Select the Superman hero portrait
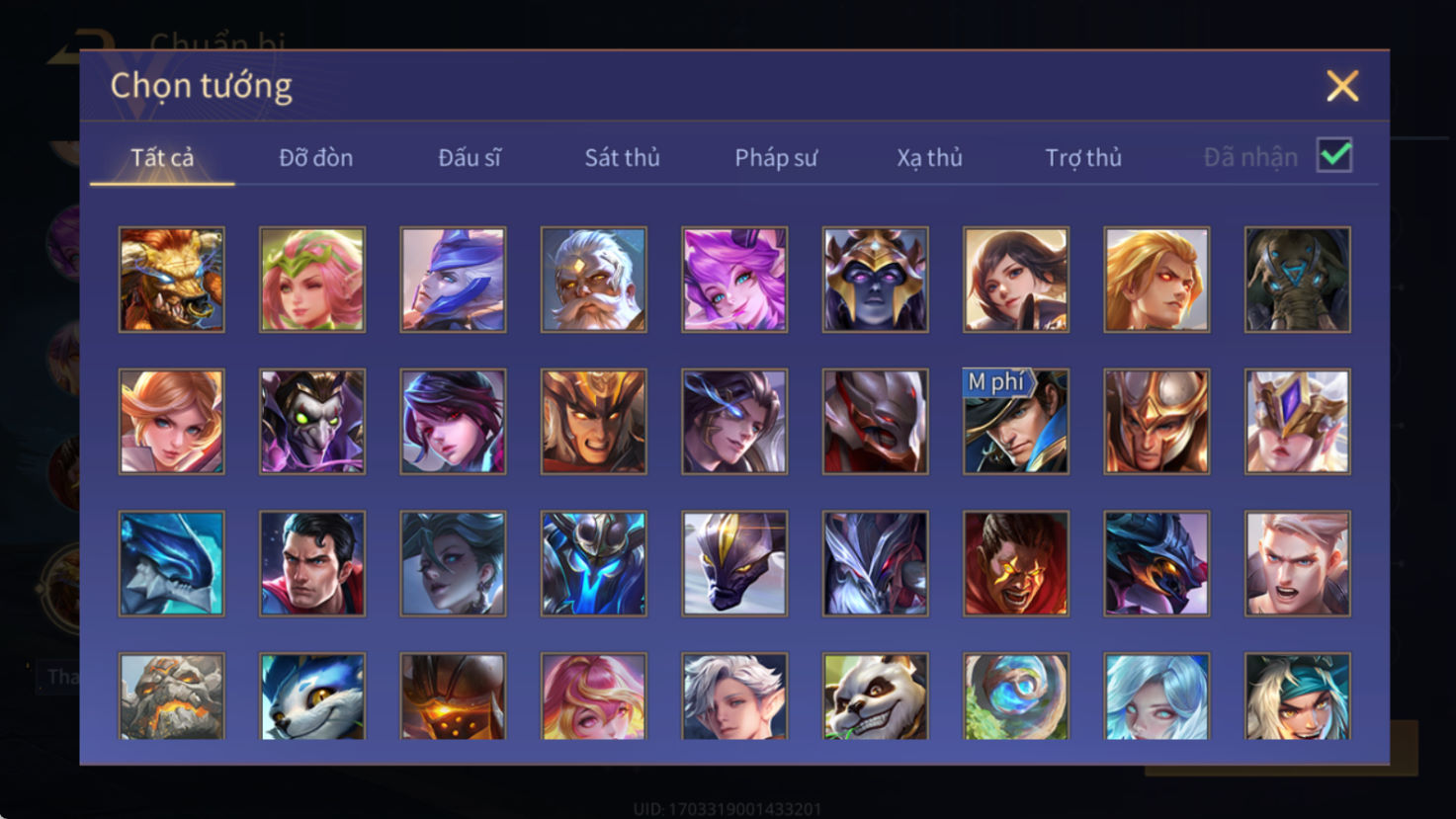Image resolution: width=1456 pixels, height=819 pixels. (x=312, y=563)
